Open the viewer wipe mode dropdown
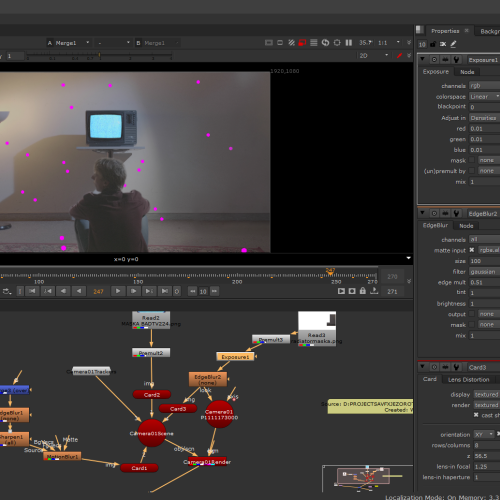The height and width of the screenshot is (500, 500). (113, 43)
